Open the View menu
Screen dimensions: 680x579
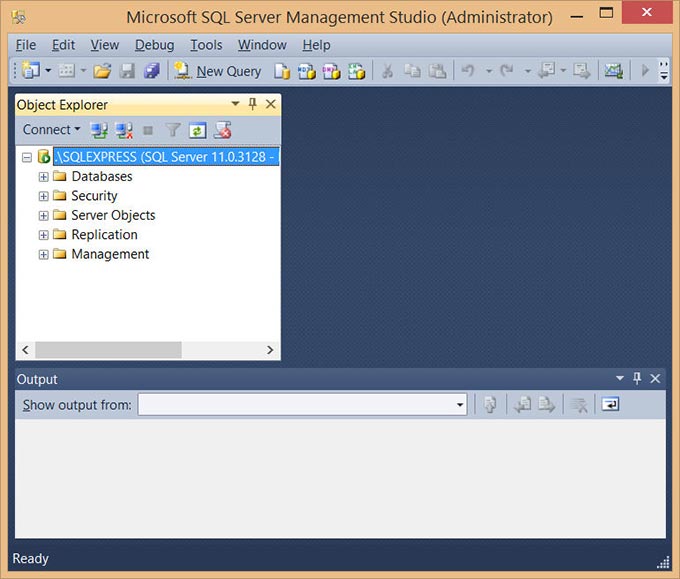(105, 45)
